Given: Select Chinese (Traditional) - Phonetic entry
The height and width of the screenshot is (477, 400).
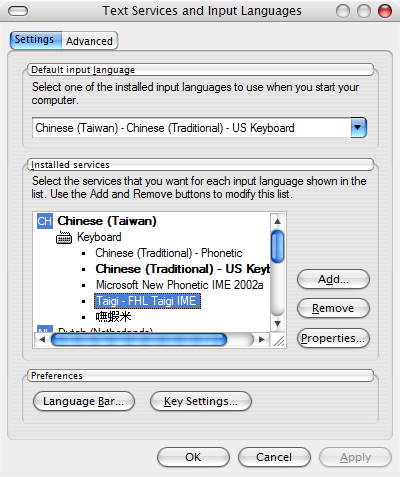Looking at the screenshot, I should (x=169, y=253).
